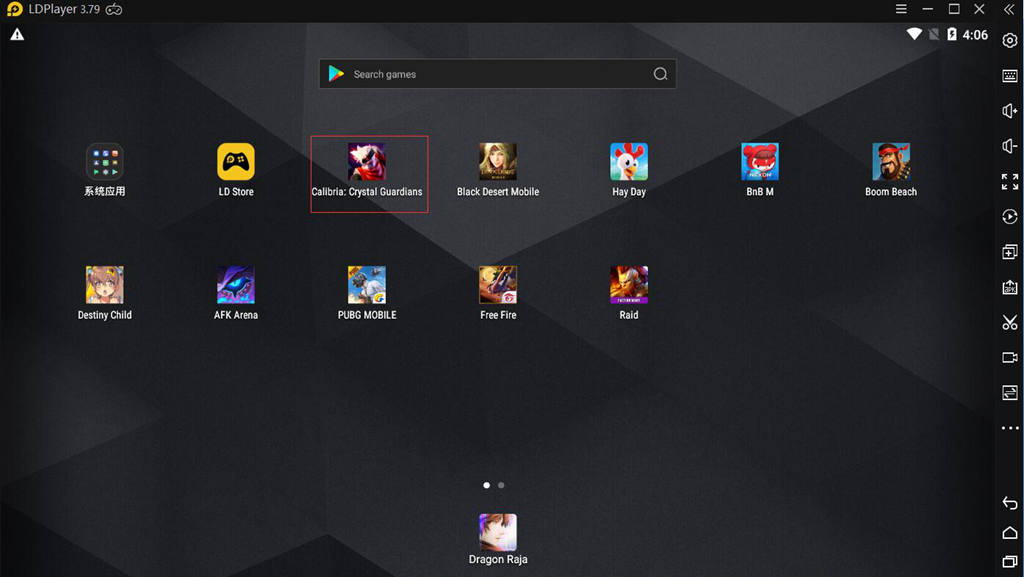This screenshot has width=1024, height=577.
Task: Open AFK Arena
Action: tap(236, 285)
